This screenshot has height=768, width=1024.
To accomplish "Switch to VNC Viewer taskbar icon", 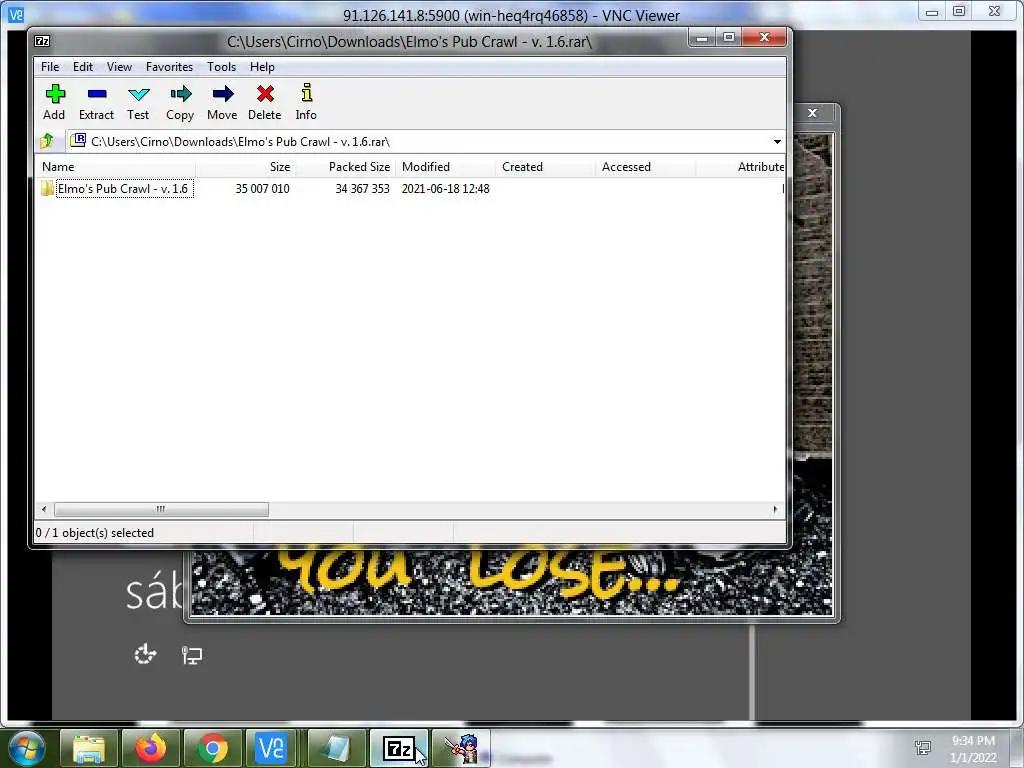I will click(272, 748).
